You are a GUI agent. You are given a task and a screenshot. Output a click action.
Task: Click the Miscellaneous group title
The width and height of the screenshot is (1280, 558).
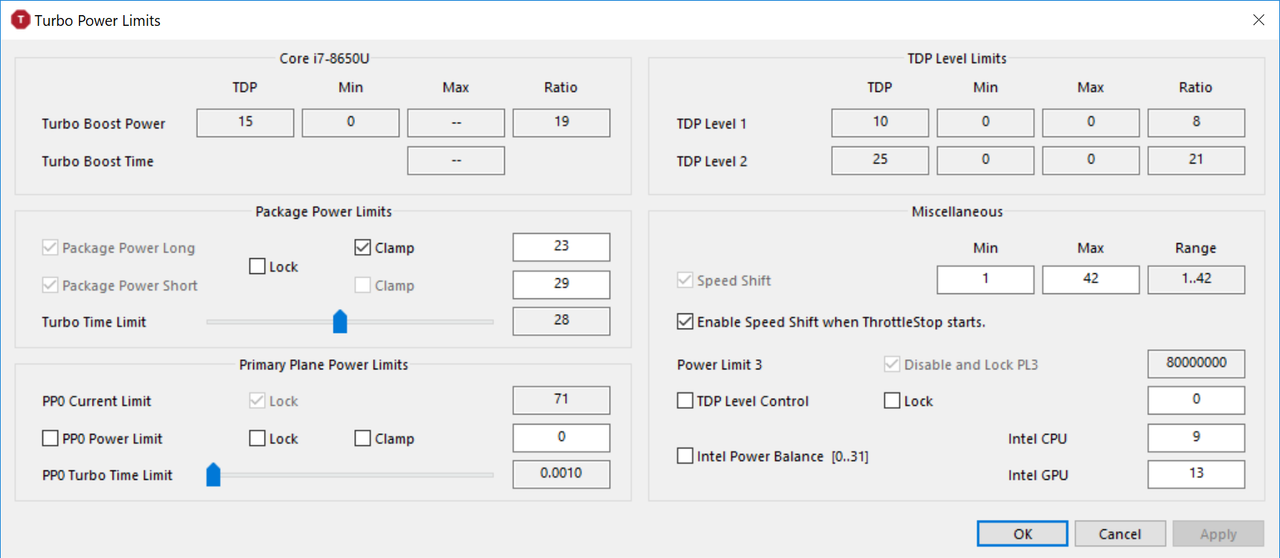[957, 212]
